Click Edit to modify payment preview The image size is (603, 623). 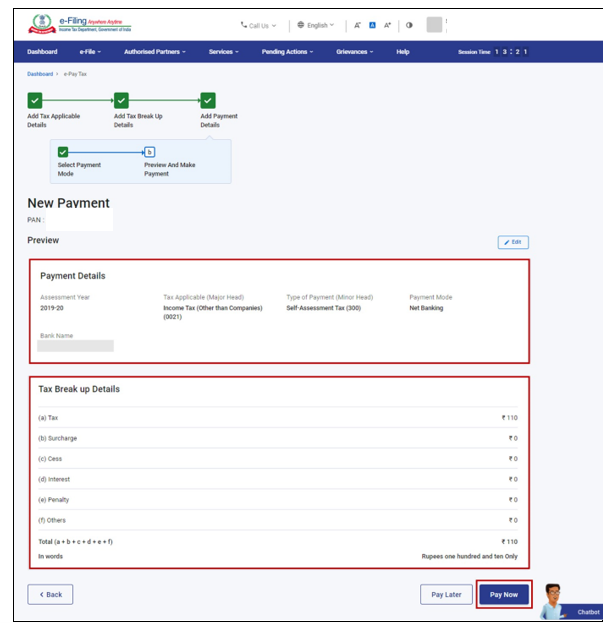point(513,242)
